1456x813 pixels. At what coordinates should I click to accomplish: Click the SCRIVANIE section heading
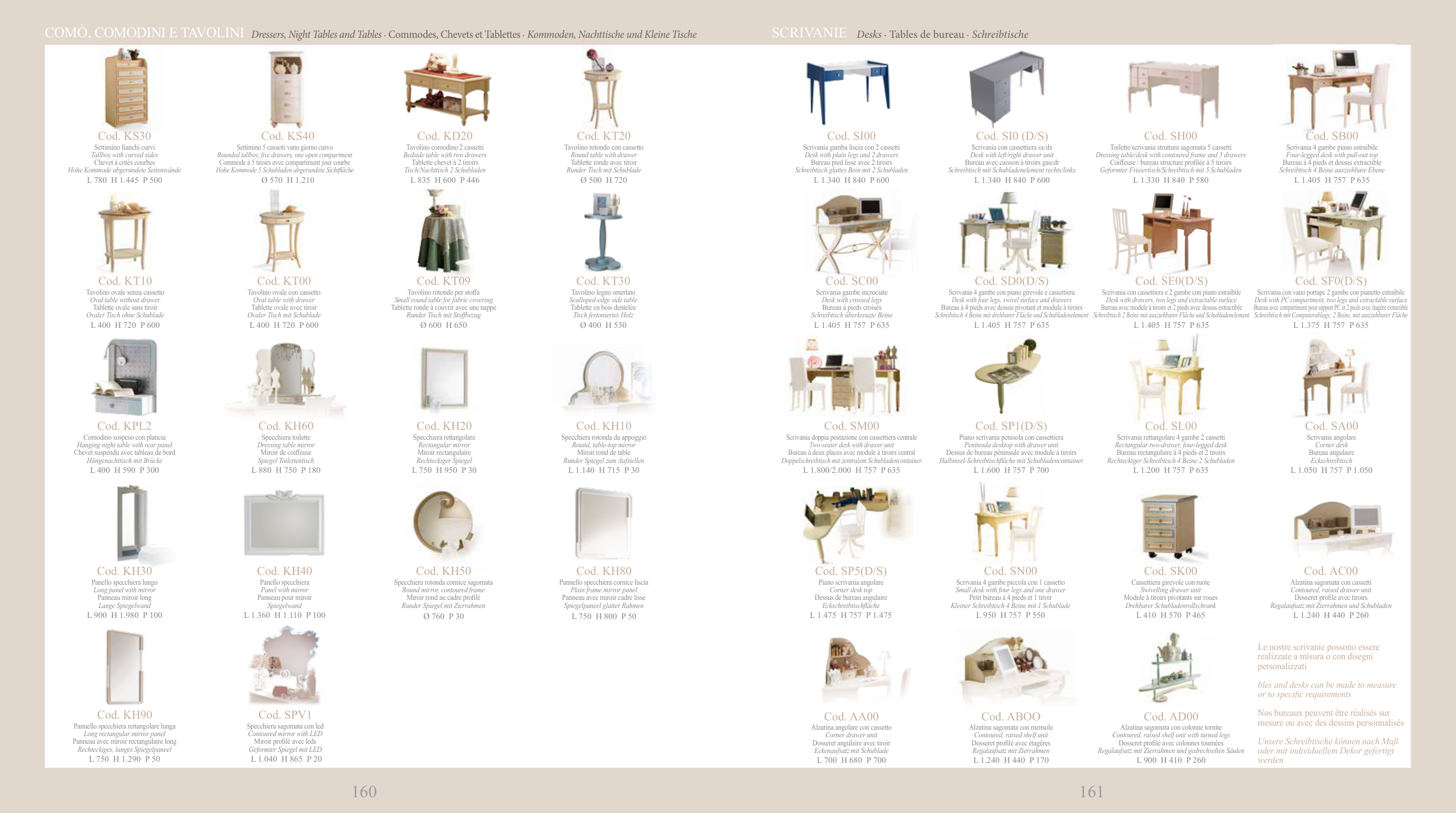(x=809, y=33)
